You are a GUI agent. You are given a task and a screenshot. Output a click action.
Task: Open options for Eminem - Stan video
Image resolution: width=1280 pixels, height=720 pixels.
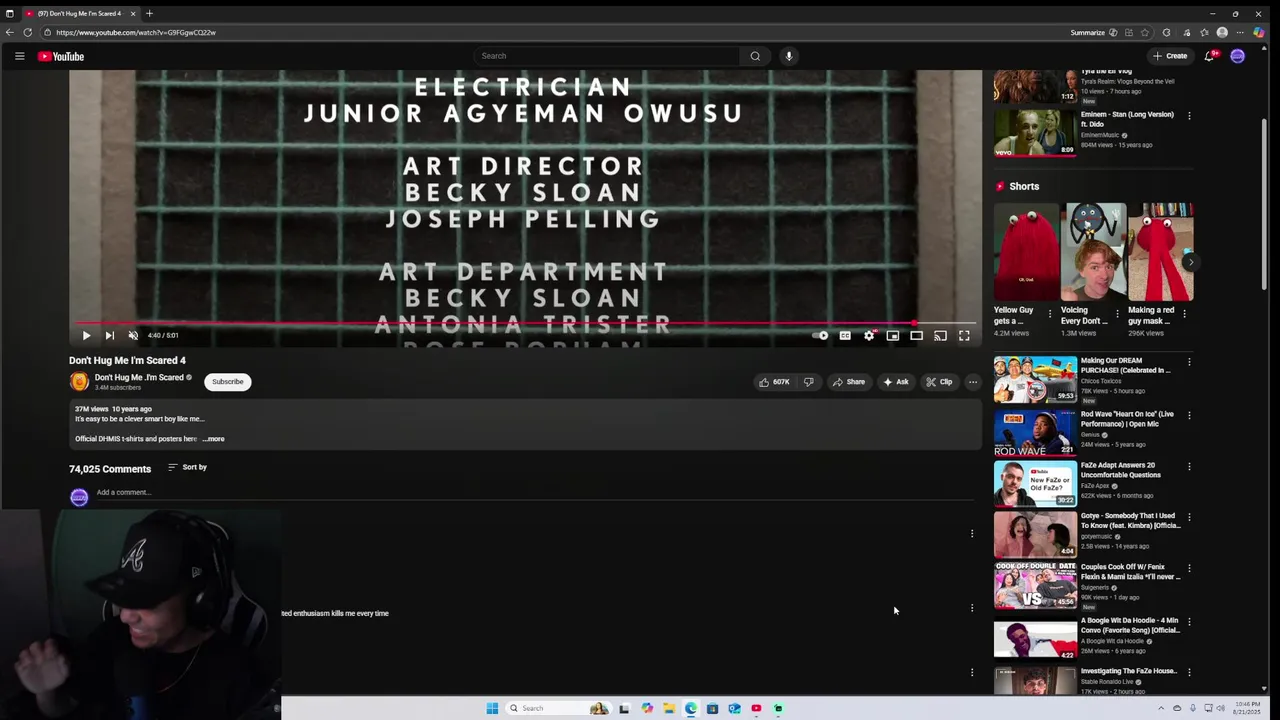coord(1189,116)
